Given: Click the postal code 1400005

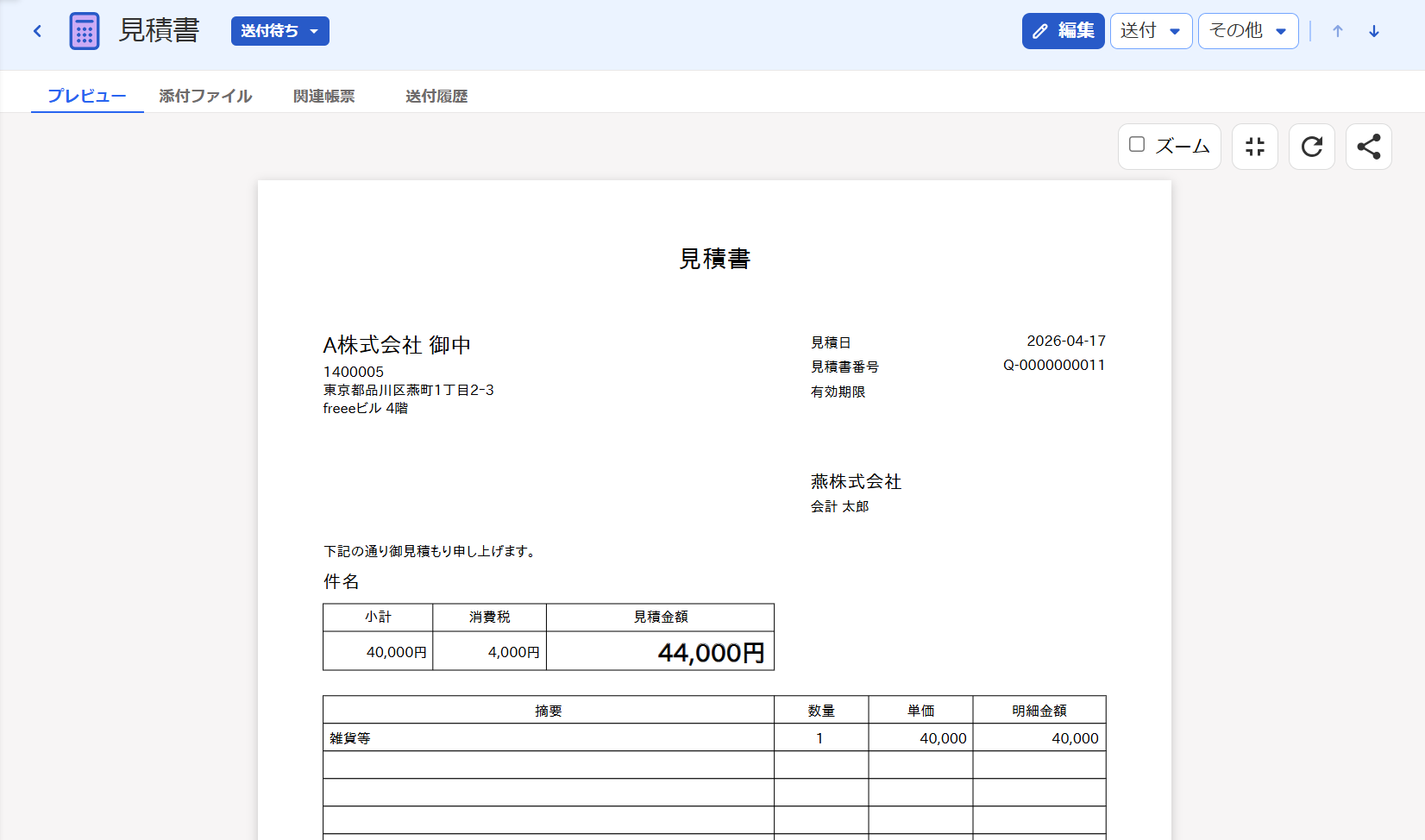Looking at the screenshot, I should pyautogui.click(x=354, y=372).
